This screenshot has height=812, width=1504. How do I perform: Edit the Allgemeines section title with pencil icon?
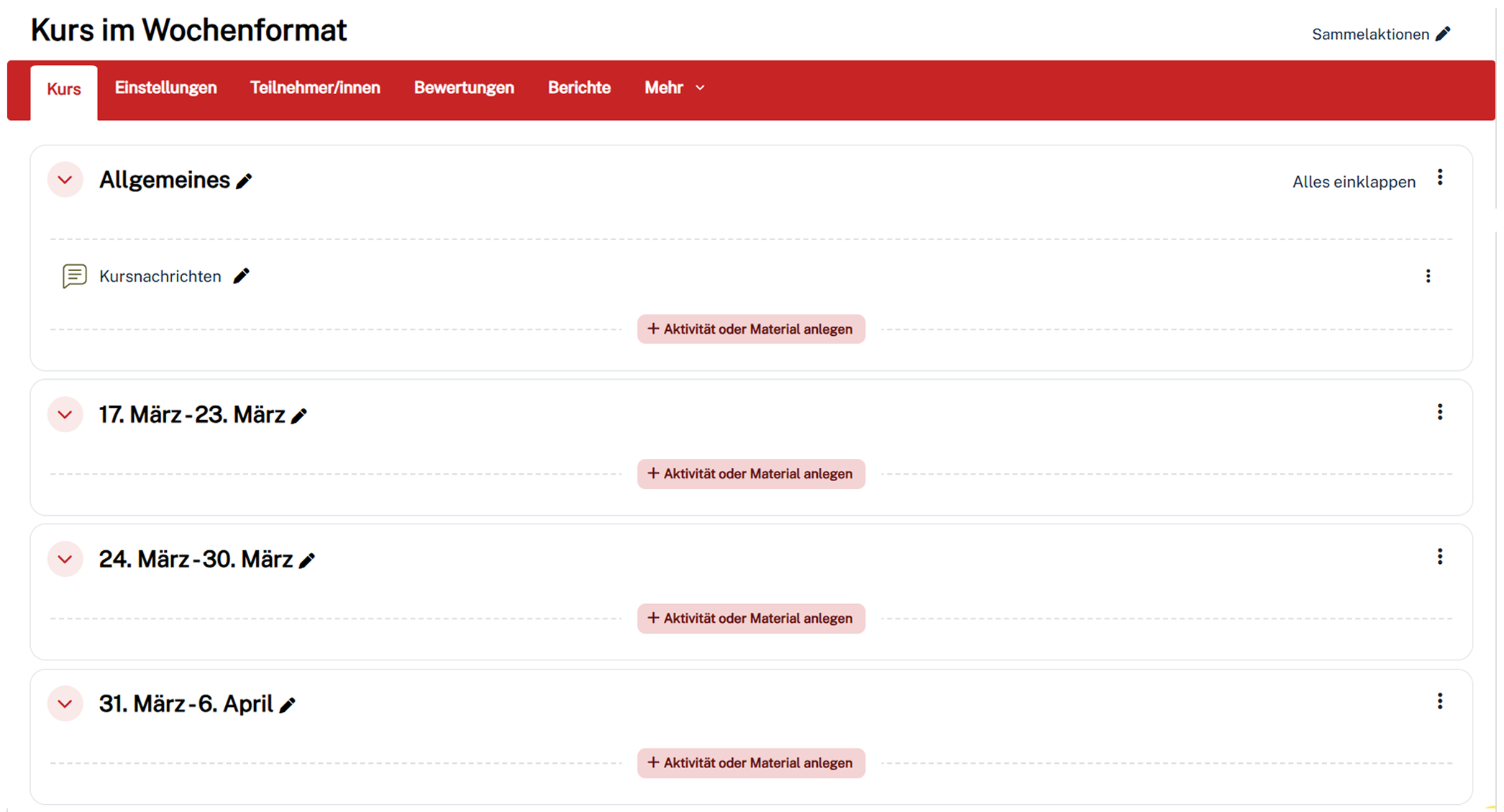245,181
